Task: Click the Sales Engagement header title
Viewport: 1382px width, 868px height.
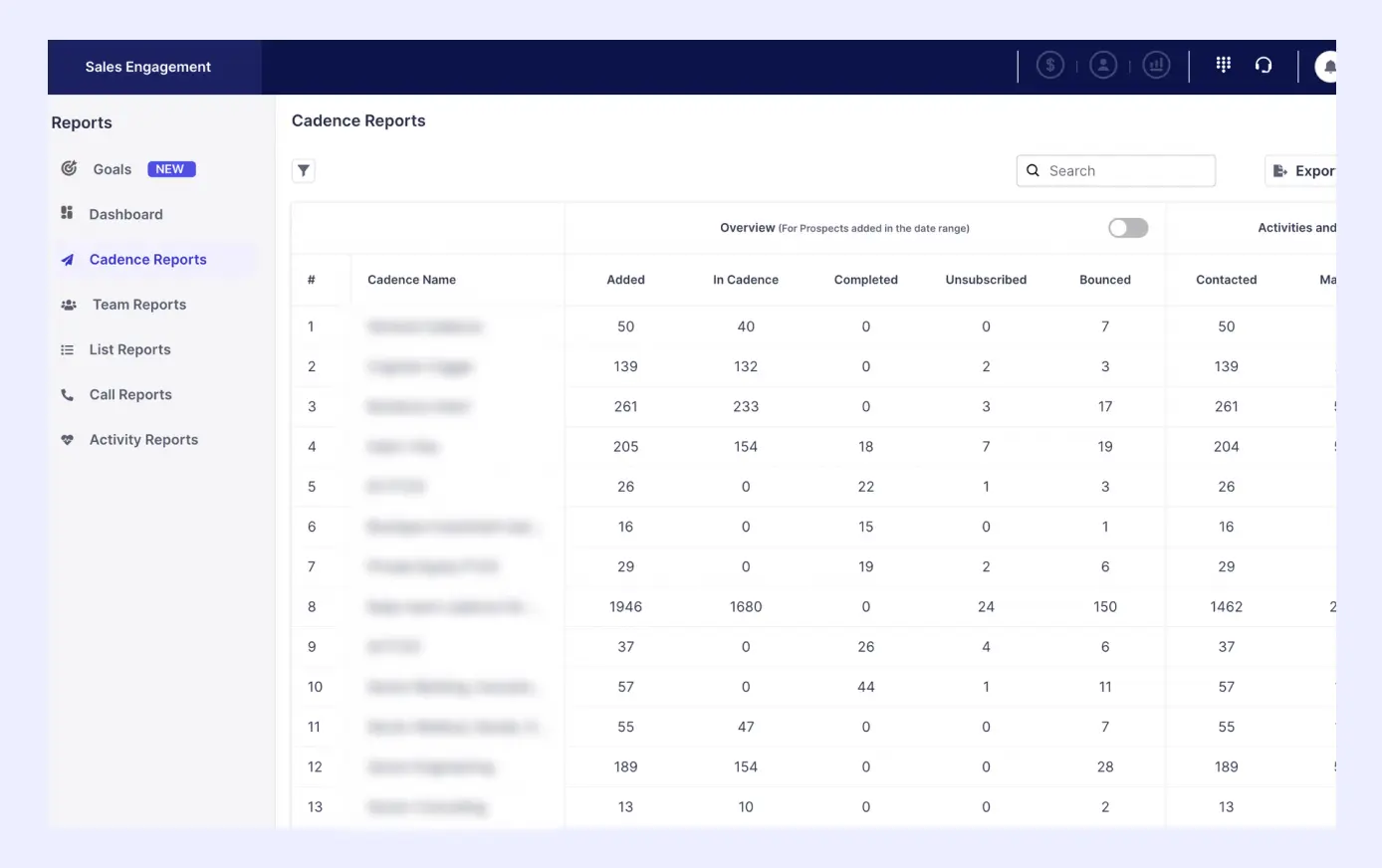Action: tap(148, 67)
